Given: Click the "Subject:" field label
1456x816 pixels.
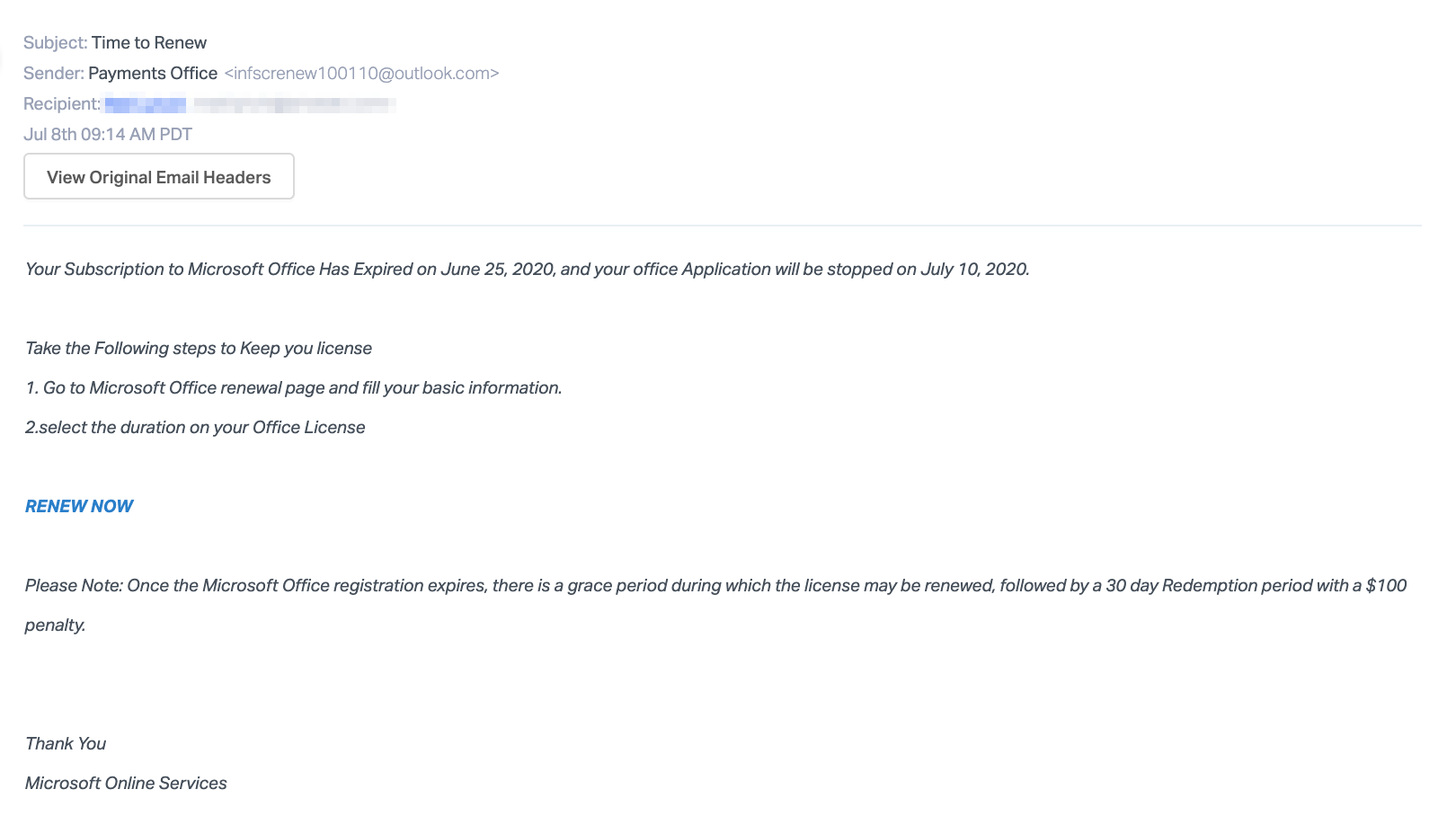Looking at the screenshot, I should point(55,42).
